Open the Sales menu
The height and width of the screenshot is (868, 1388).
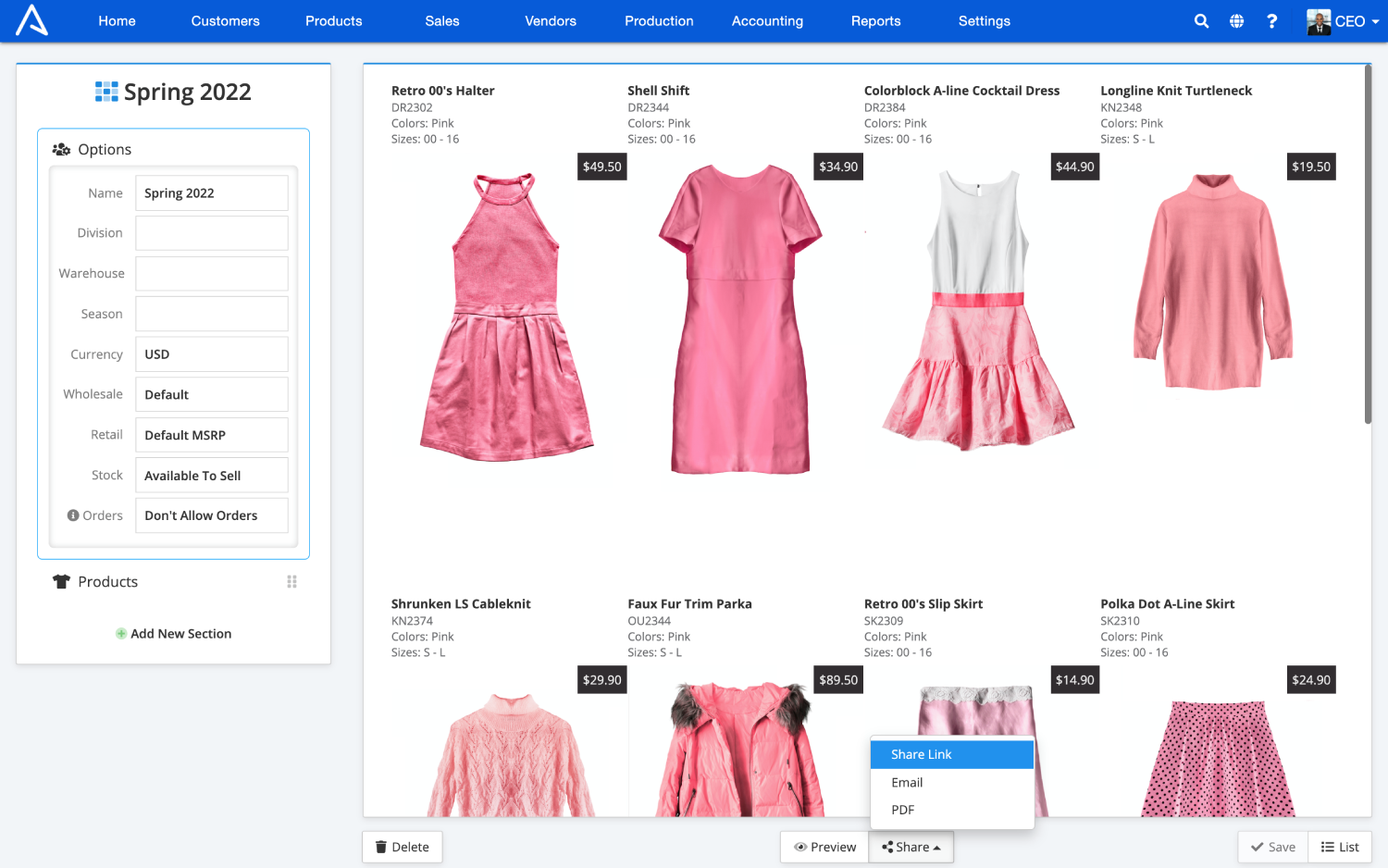click(x=442, y=21)
